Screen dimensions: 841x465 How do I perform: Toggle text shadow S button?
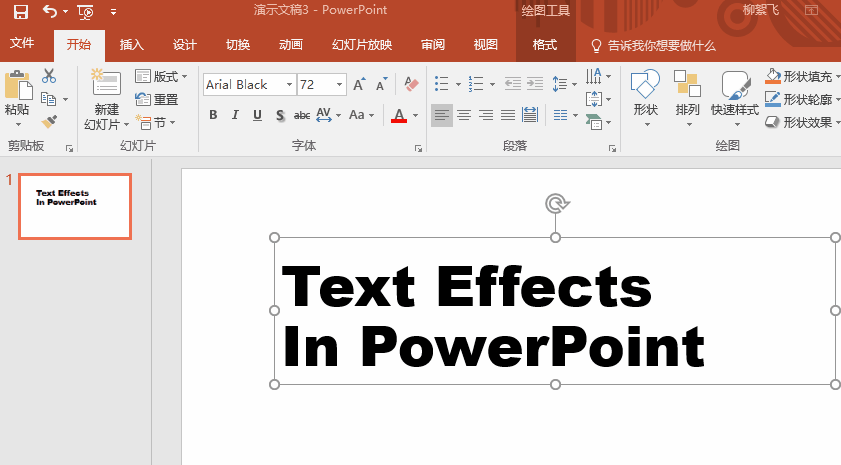[279, 115]
